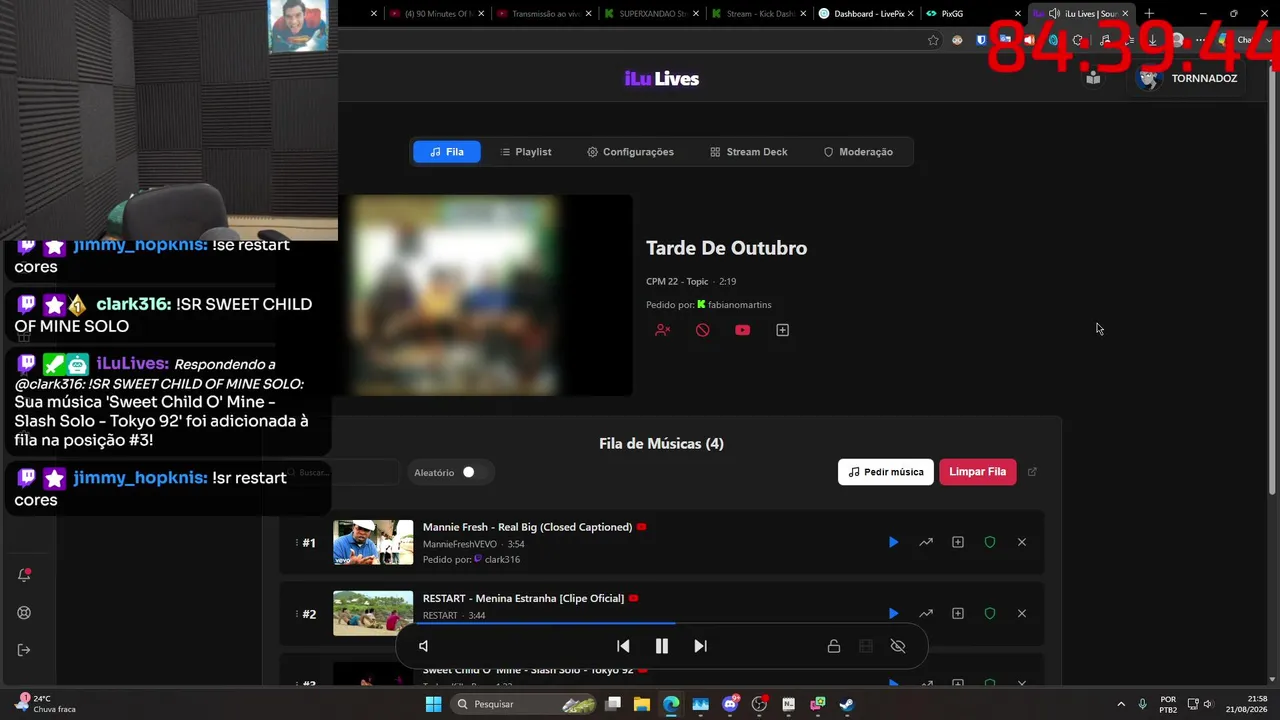
Task: Click the Mannie Fresh video thumbnail
Action: click(x=373, y=543)
